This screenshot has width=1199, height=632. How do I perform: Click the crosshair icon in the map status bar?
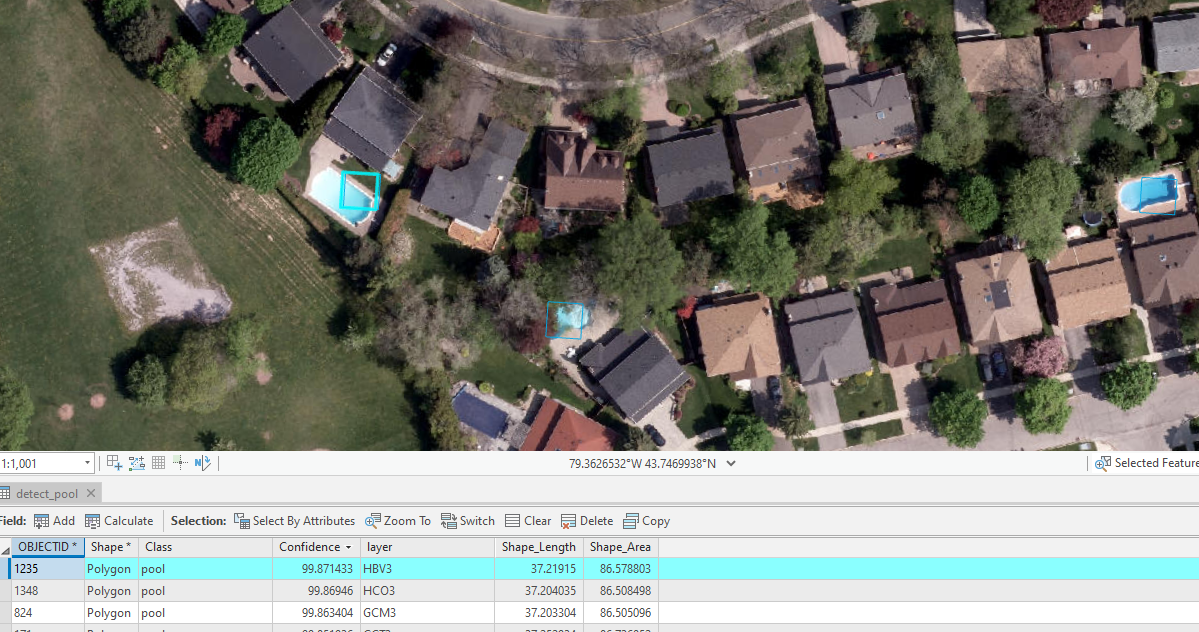point(178,462)
